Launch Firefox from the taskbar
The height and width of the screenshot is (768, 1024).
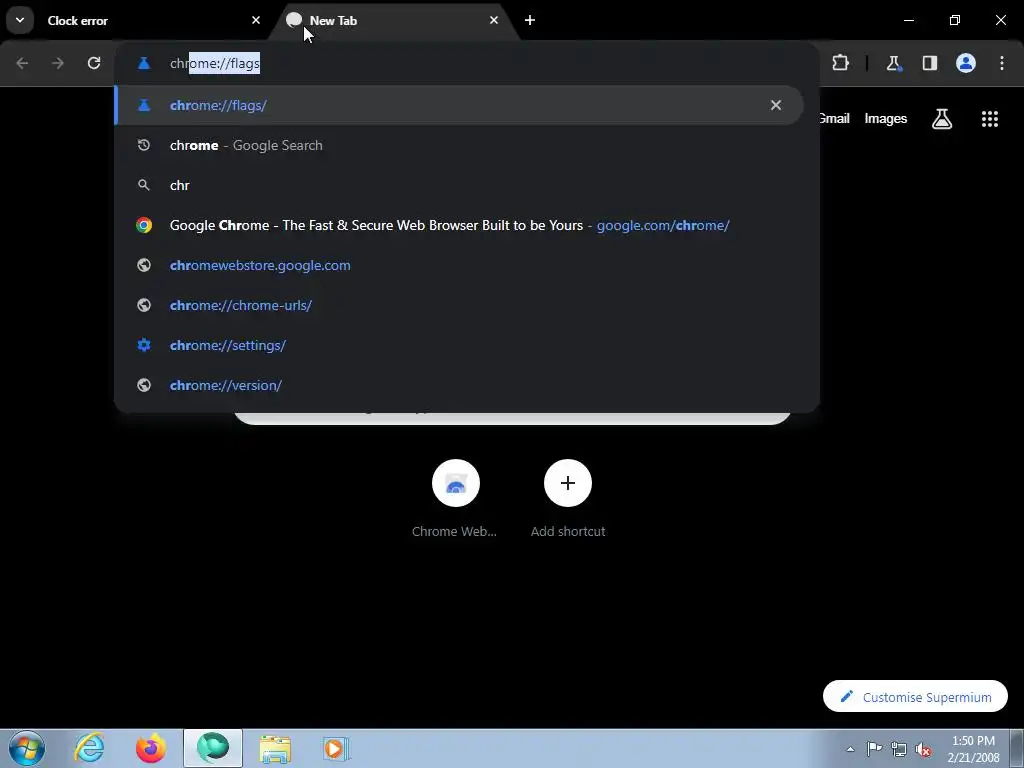(151, 748)
